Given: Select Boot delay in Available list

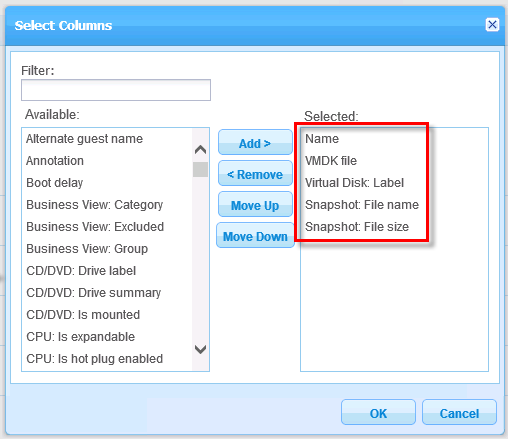Looking at the screenshot, I should point(55,183).
